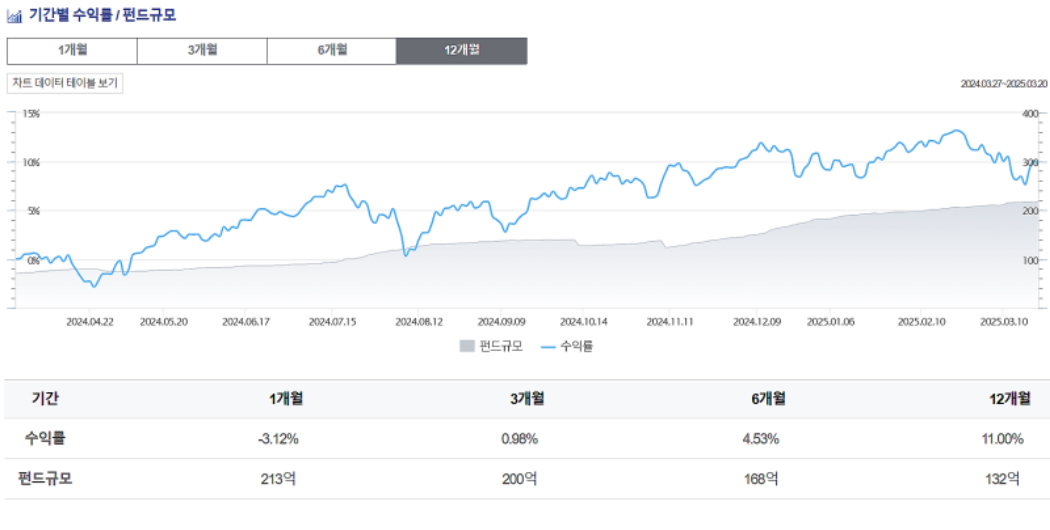Click the 100 right axis label
The height and width of the screenshot is (530, 1050).
(1030, 260)
